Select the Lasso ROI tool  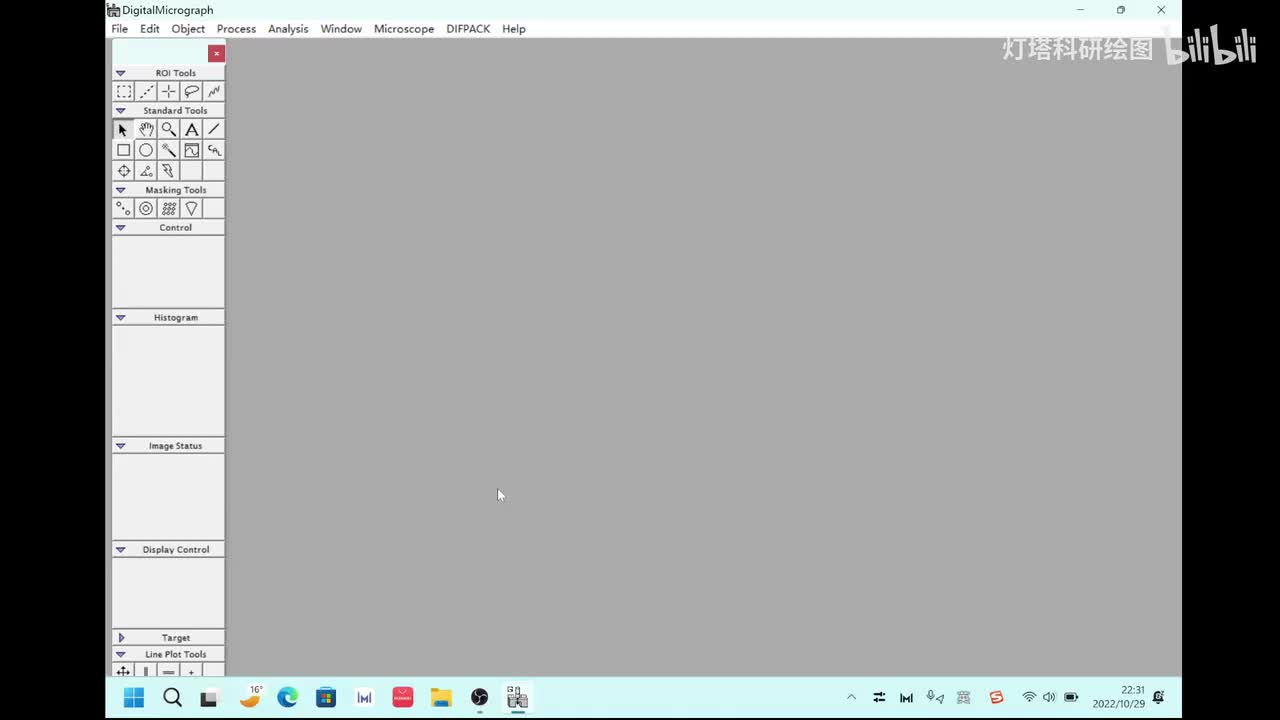(x=191, y=91)
